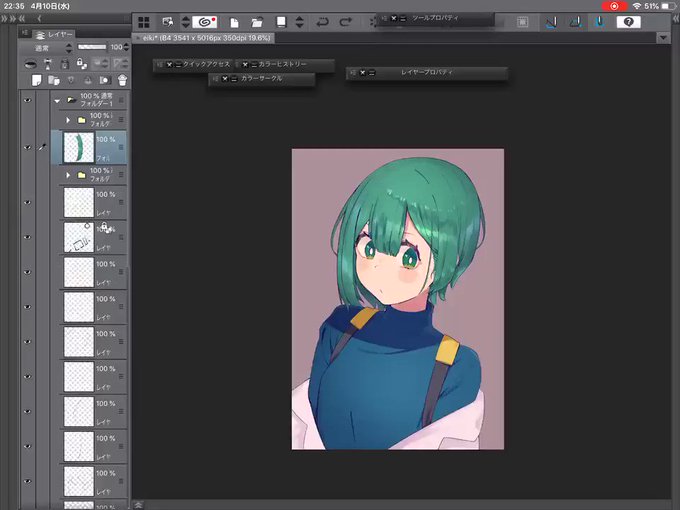This screenshot has width=680, height=510.
Task: Expand the subfolder below the selected layer
Action: click(68, 175)
